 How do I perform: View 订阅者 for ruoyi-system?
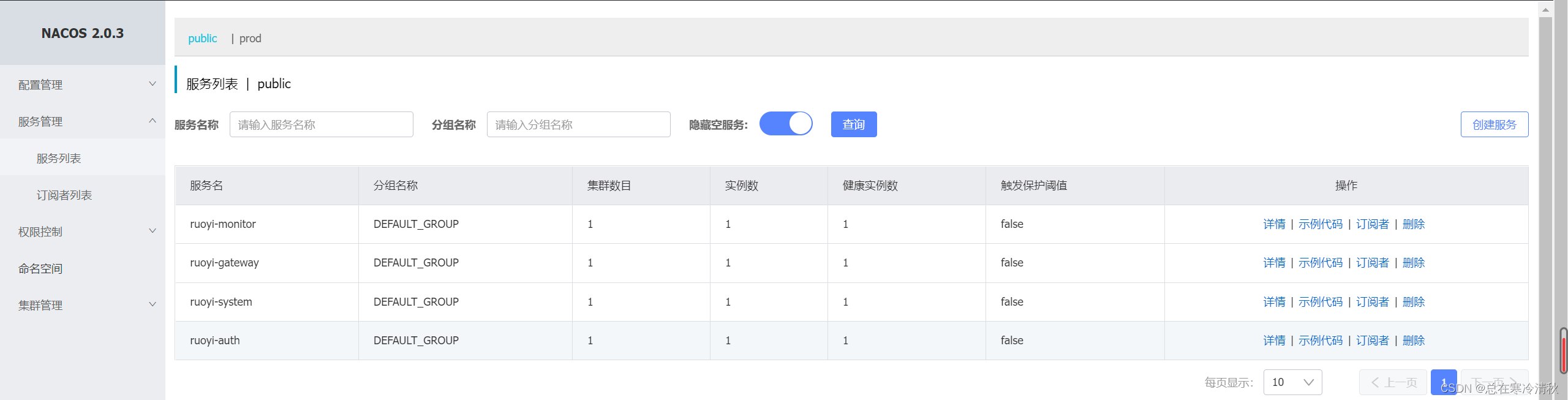pyautogui.click(x=1373, y=302)
